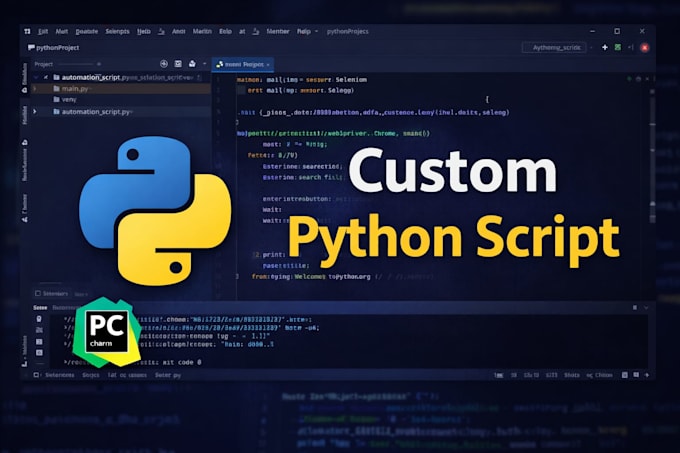Click the Python file icon on the editor tab

(x=220, y=64)
